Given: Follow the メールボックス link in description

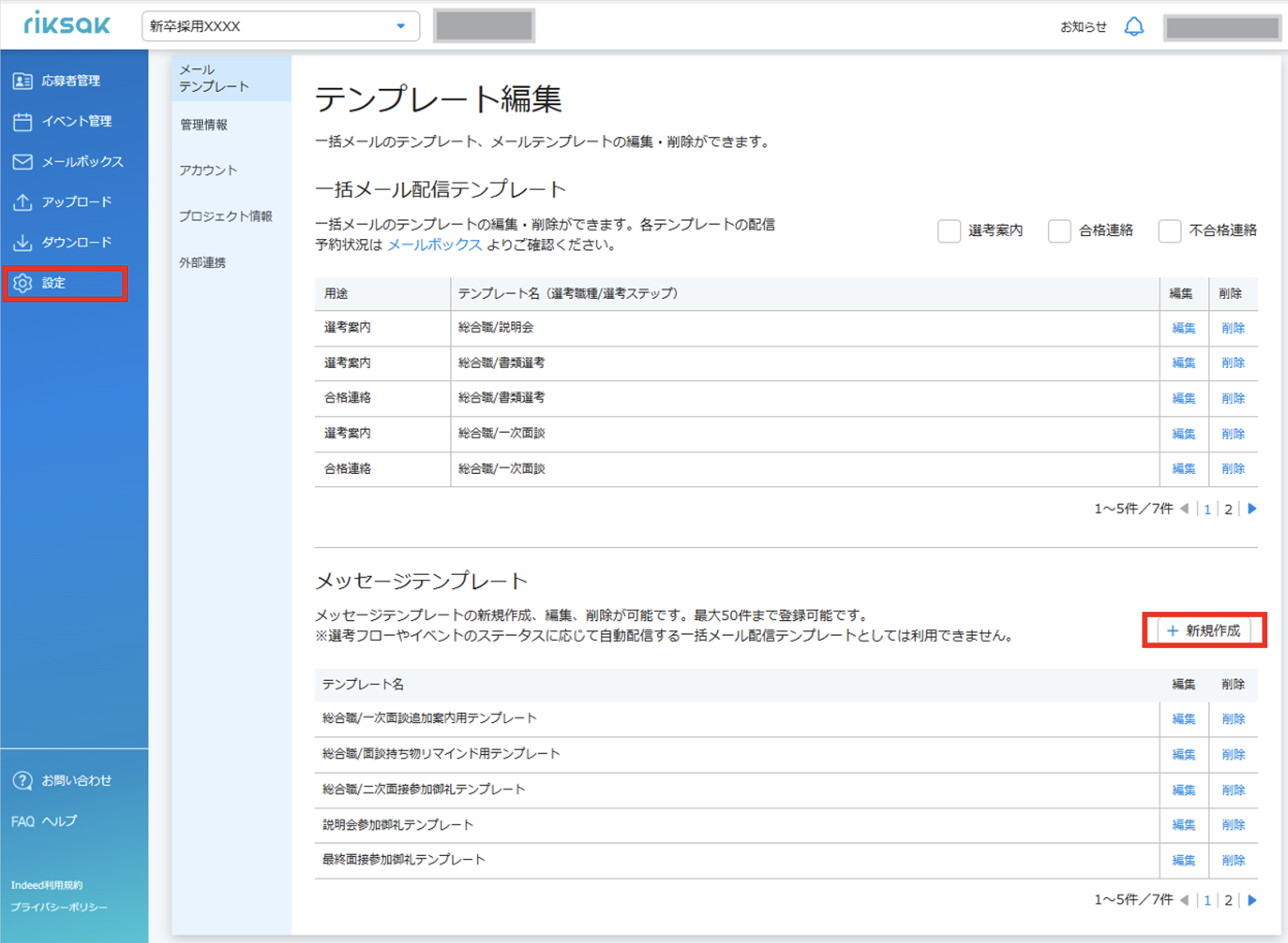Looking at the screenshot, I should [x=435, y=245].
